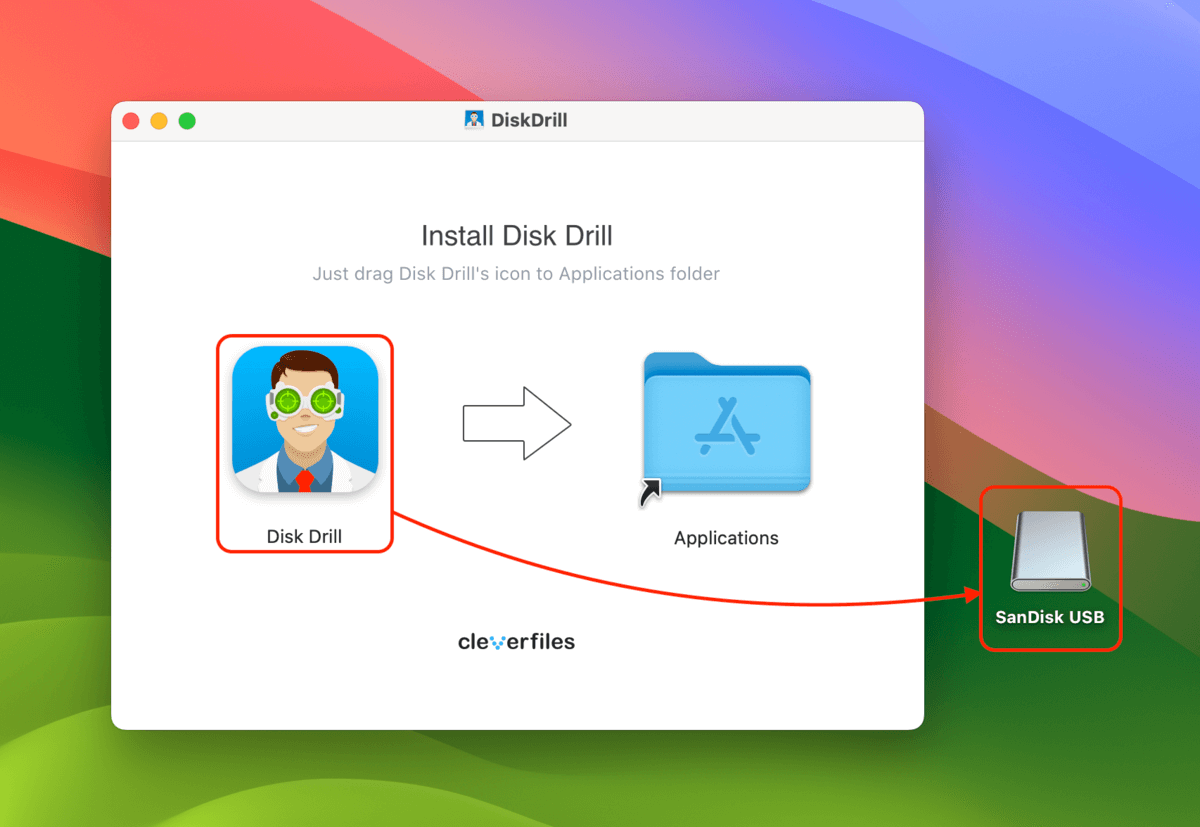
Task: Click the small DiskDrill title bar icon
Action: [x=474, y=120]
